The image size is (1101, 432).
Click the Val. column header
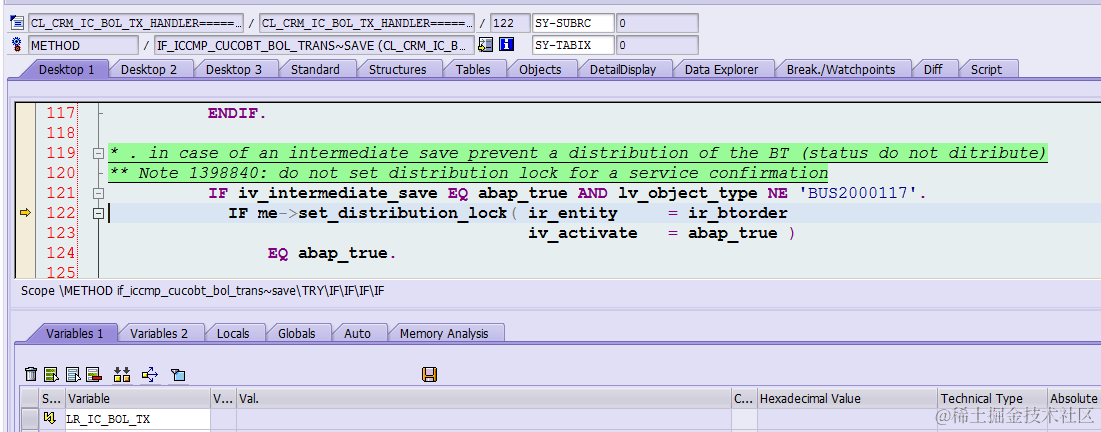click(484, 398)
